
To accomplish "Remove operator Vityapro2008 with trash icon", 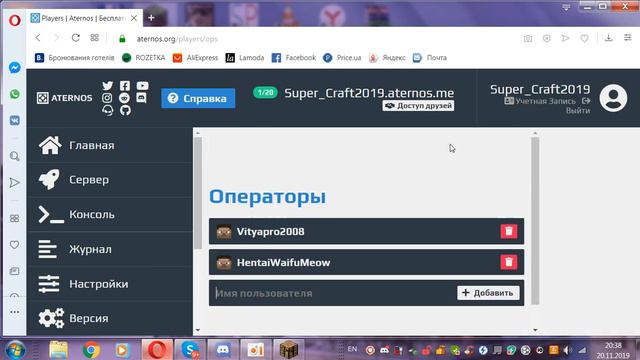I will (x=509, y=231).
